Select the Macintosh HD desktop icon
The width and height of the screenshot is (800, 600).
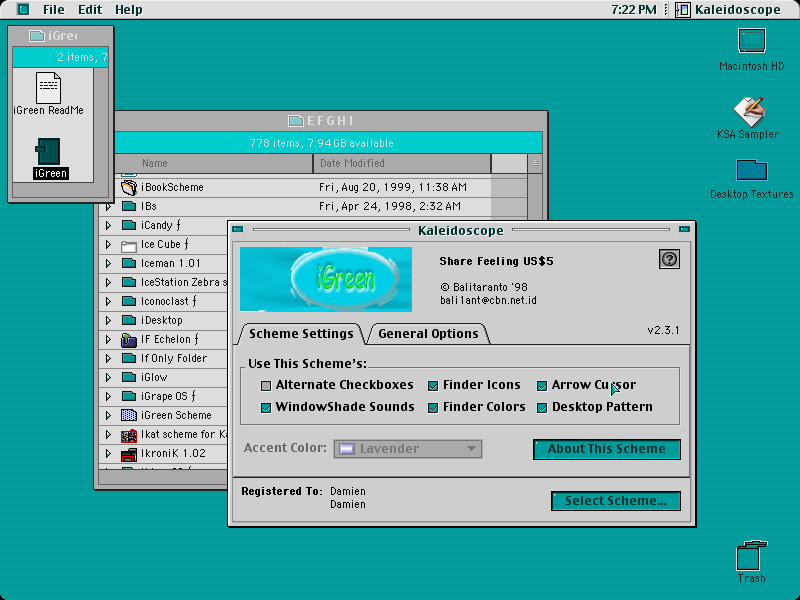[x=752, y=41]
